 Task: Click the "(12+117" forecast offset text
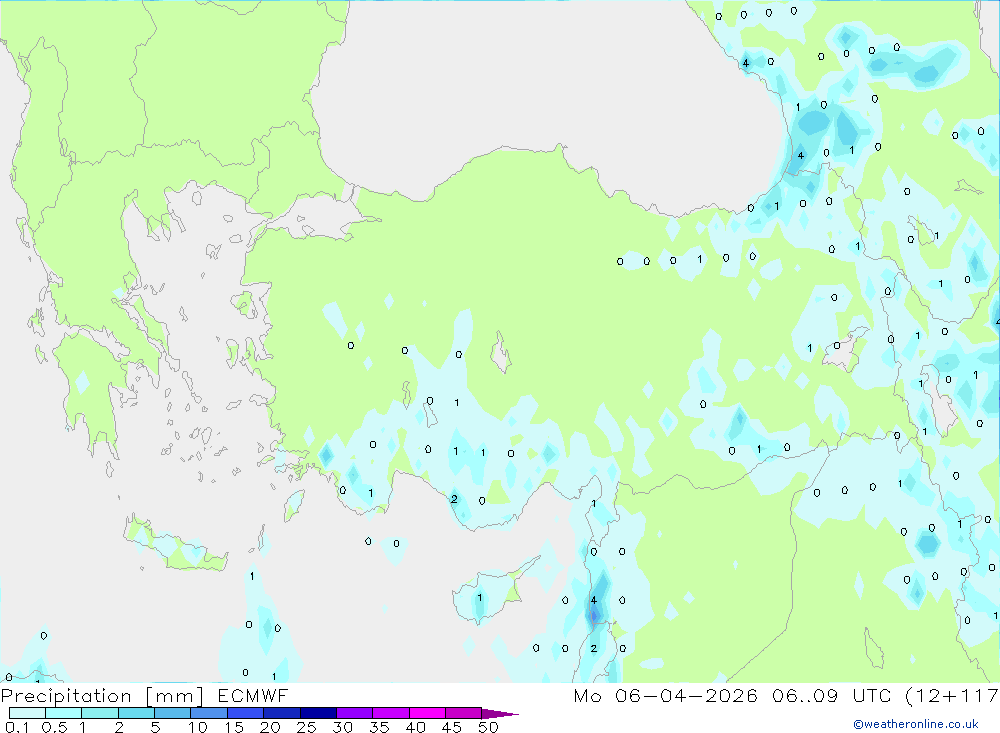952,695
